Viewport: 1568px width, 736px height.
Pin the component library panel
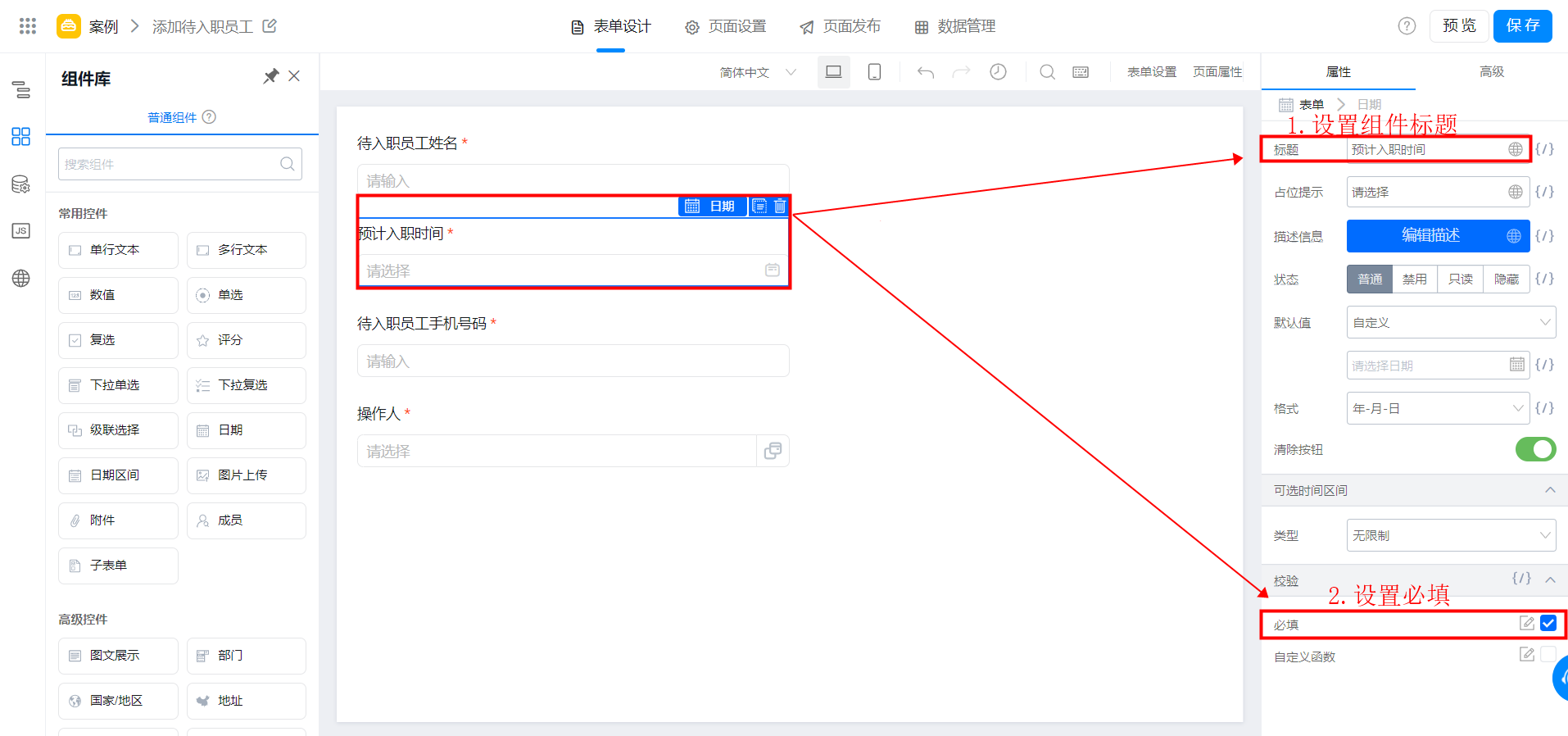(x=270, y=76)
